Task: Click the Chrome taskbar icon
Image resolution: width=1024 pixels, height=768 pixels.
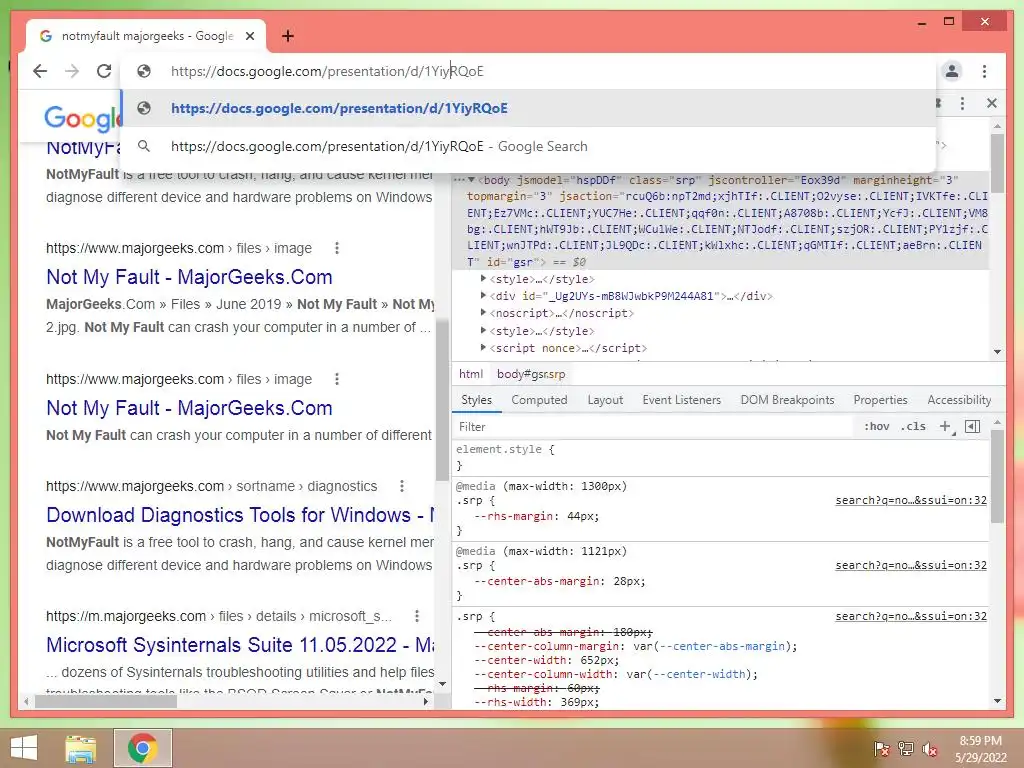Action: 142,748
